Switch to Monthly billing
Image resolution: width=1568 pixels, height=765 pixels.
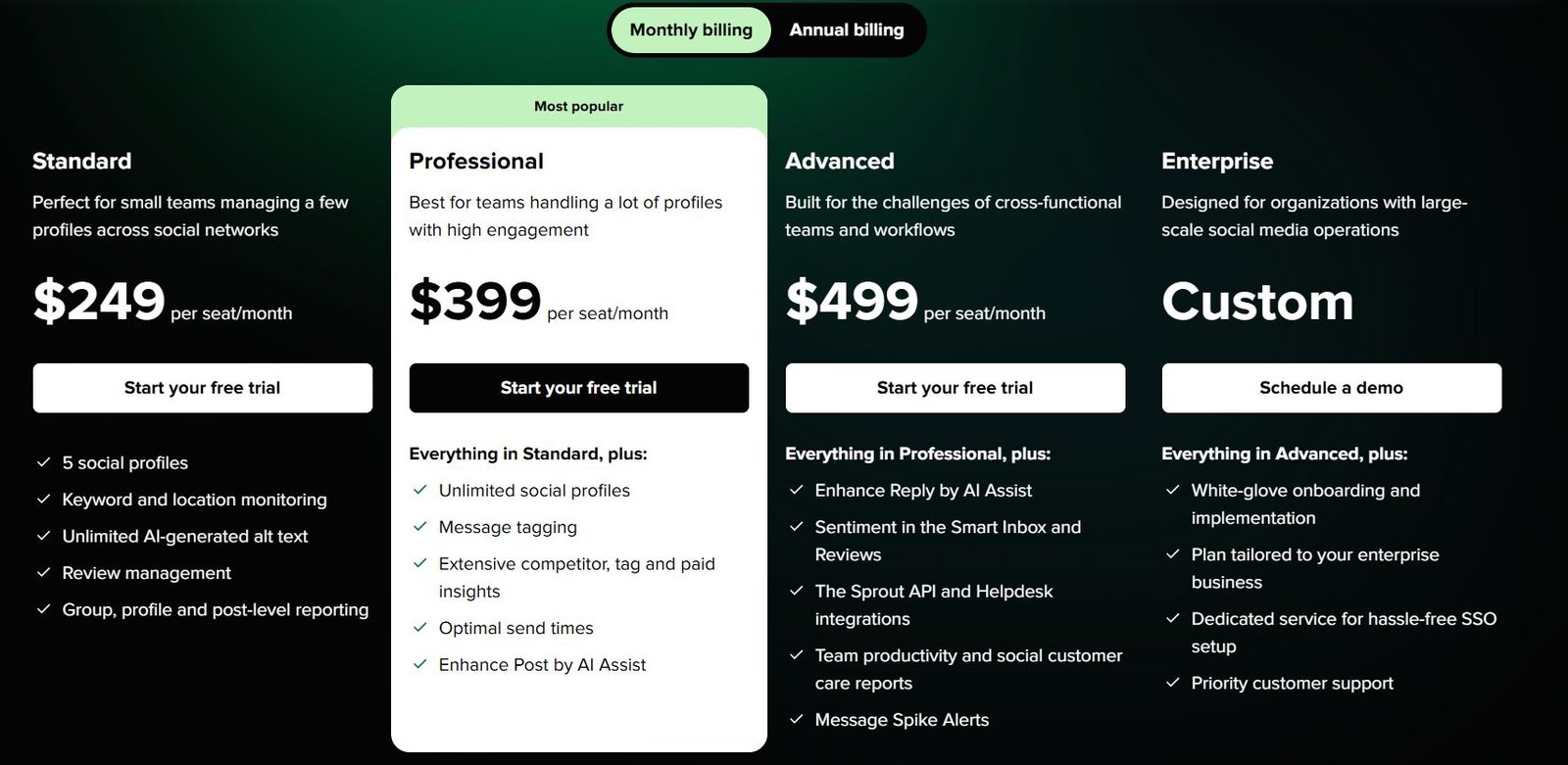tap(691, 30)
